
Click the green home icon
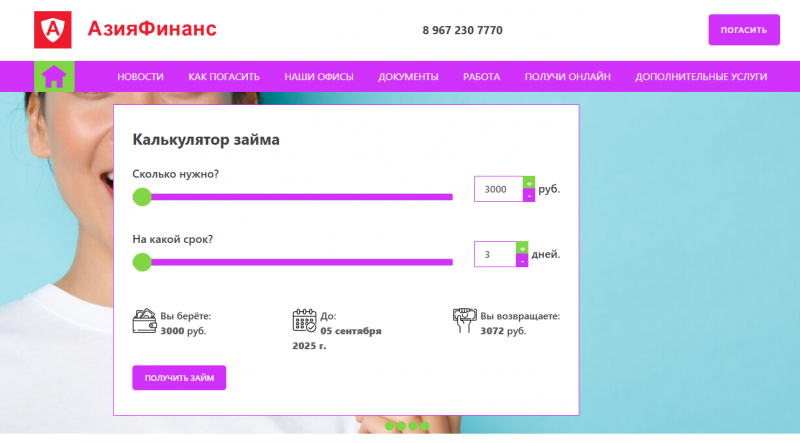pyautogui.click(x=54, y=76)
